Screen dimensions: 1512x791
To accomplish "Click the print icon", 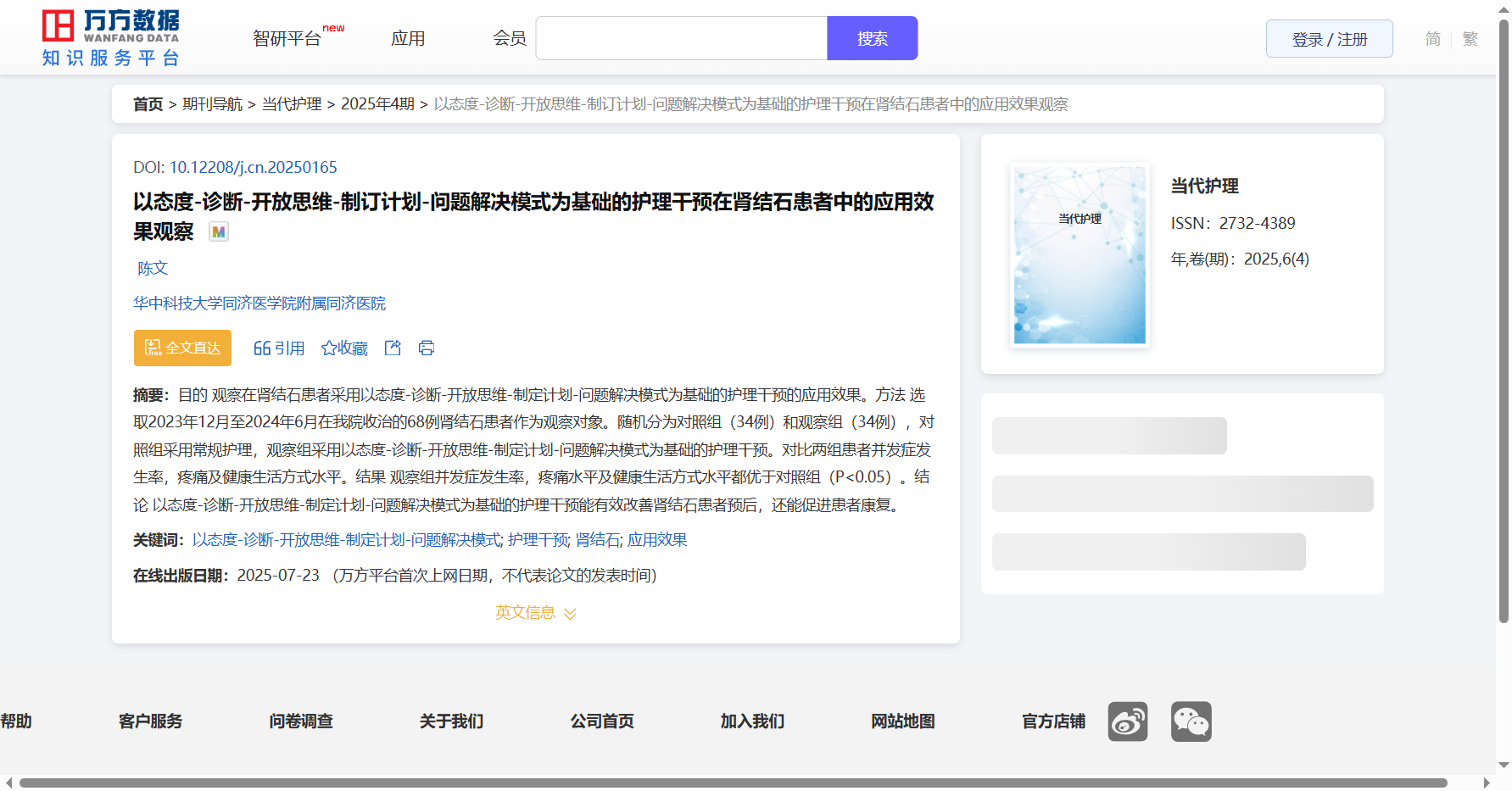I will (427, 348).
